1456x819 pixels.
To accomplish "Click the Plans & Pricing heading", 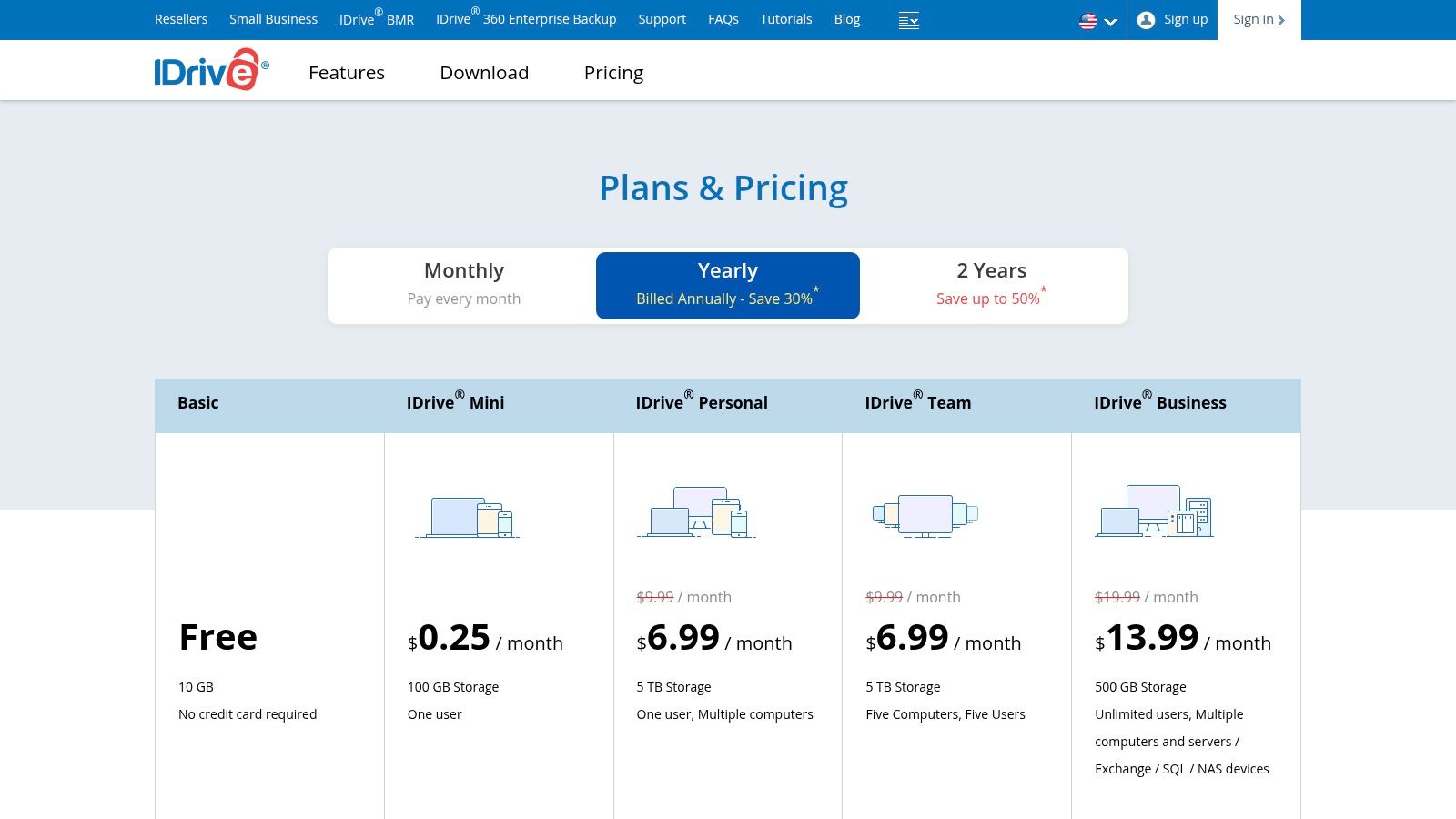I will [723, 187].
